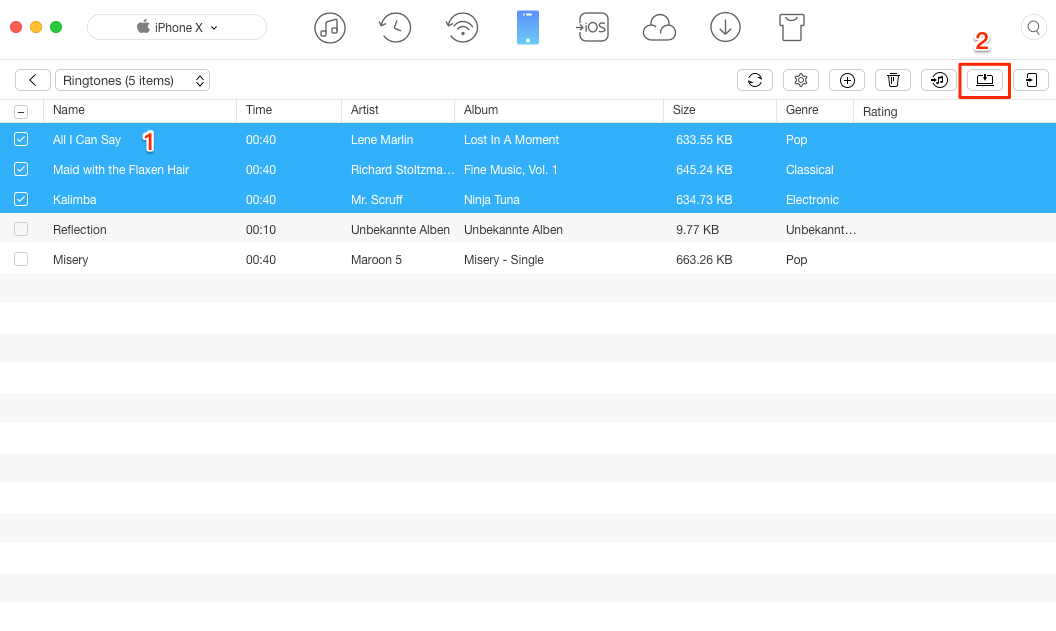
Task: Select the All I Can Say name
Action: pos(87,140)
